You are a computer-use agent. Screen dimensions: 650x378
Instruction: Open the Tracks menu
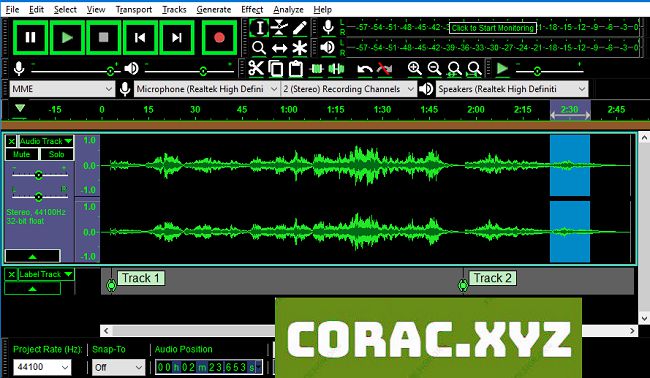click(174, 9)
